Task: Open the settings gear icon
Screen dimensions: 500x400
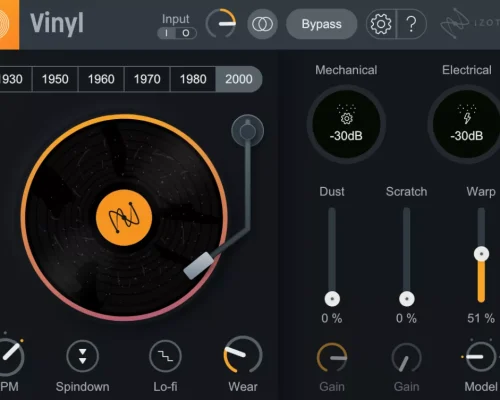Action: click(x=381, y=24)
